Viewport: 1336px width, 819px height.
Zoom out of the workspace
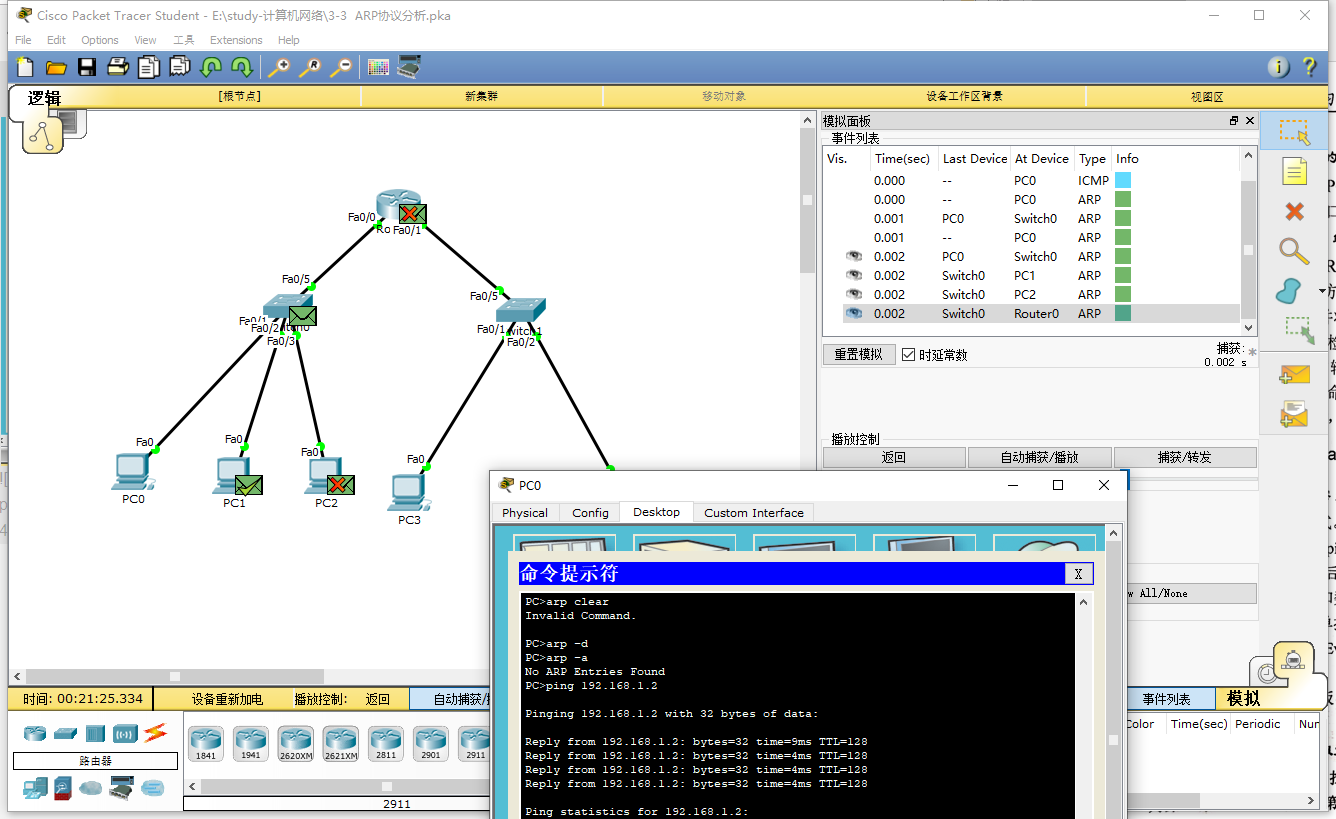pos(341,67)
